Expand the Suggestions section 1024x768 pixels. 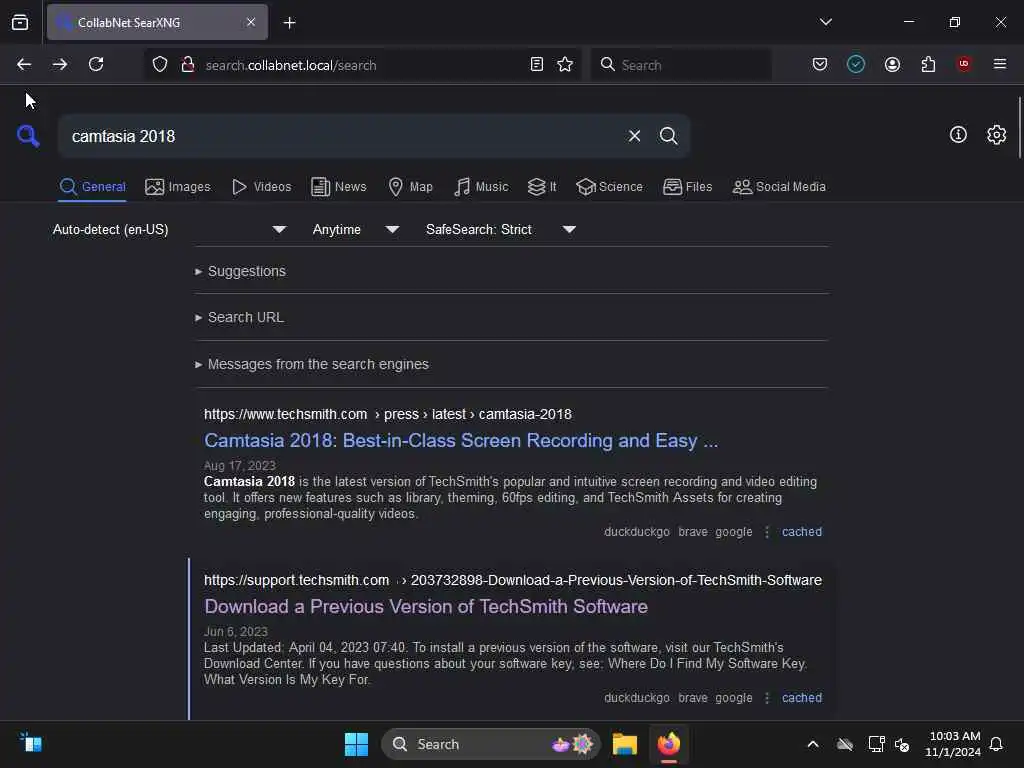(240, 271)
